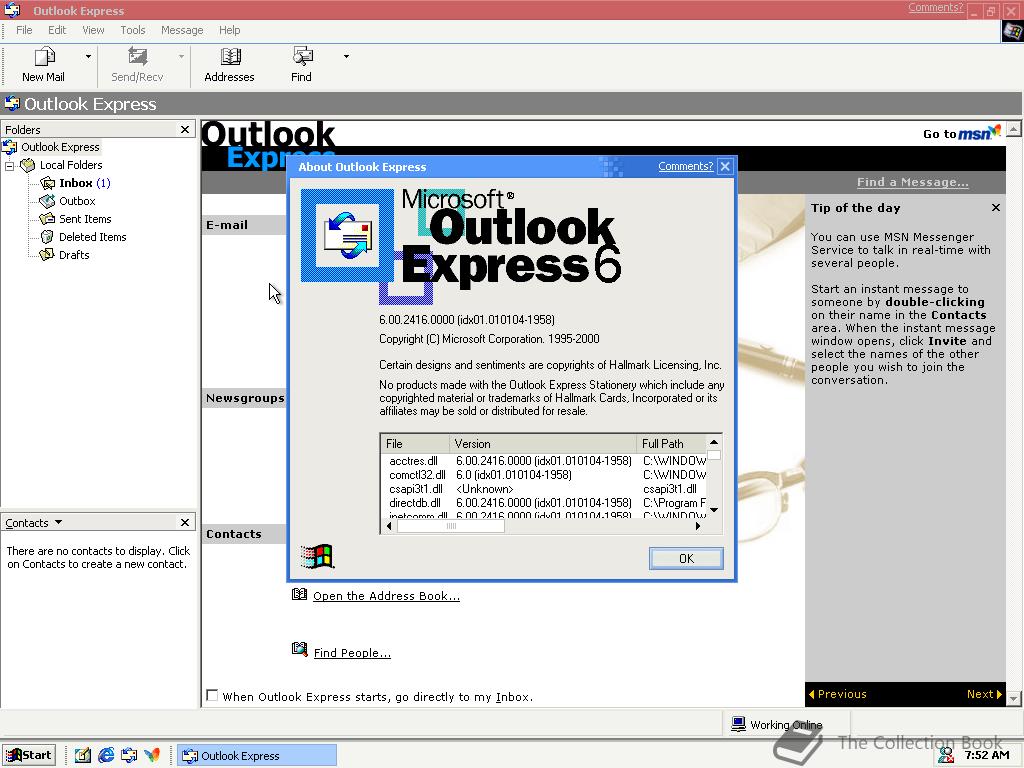Open the Send/Recv dropdown arrow
The image size is (1024, 768).
coord(181,57)
